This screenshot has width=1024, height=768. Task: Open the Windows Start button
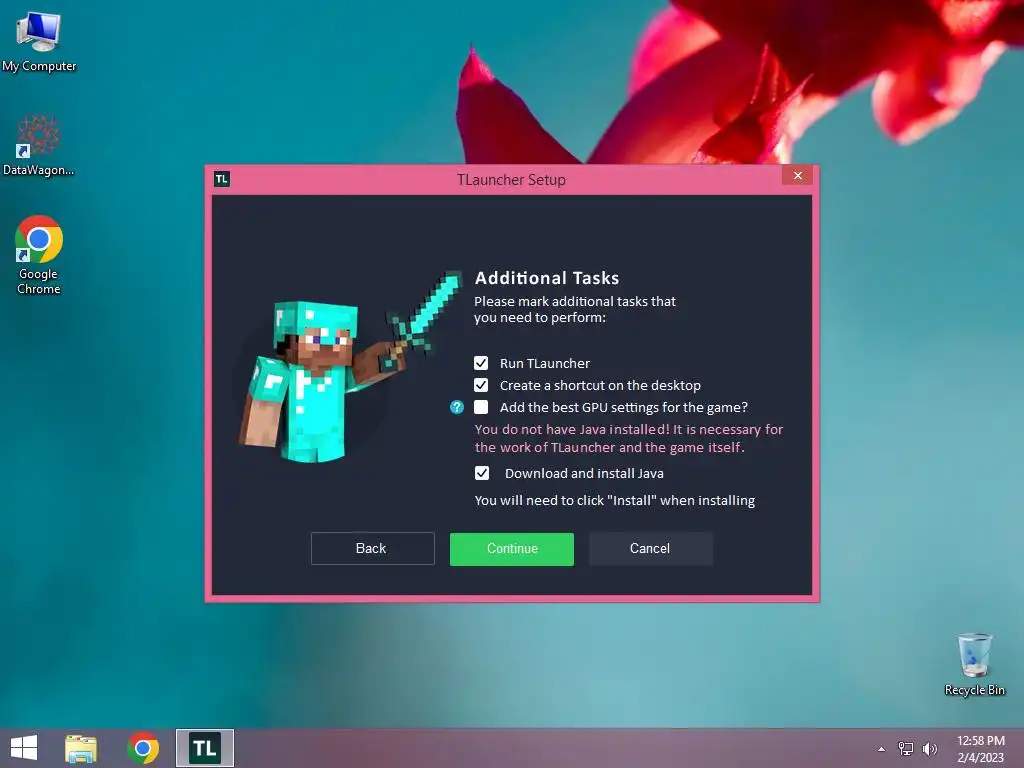24,748
